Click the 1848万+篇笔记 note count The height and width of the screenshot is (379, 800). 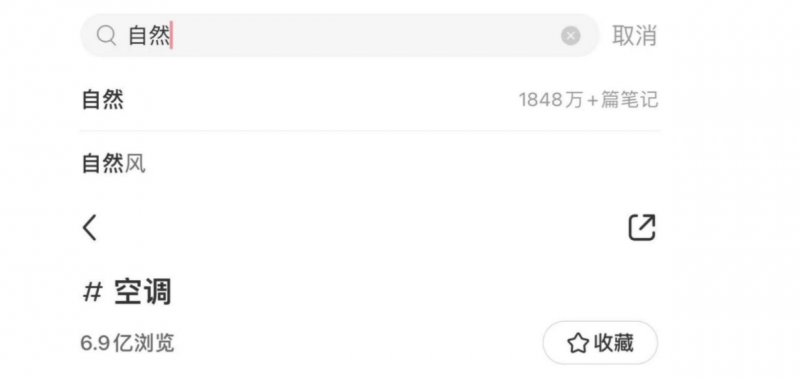tap(588, 100)
